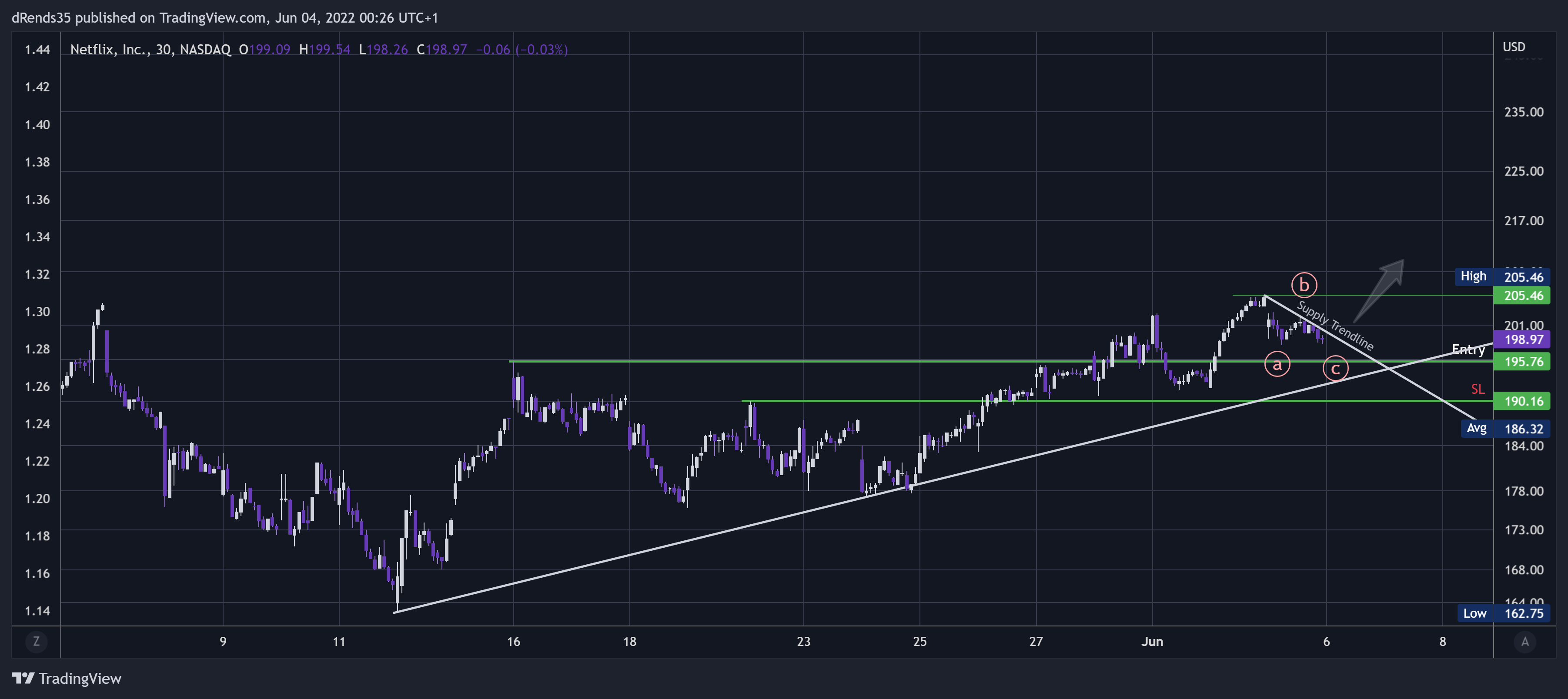1568x699 pixels.
Task: Click the 205.46 green price label
Action: [1522, 296]
